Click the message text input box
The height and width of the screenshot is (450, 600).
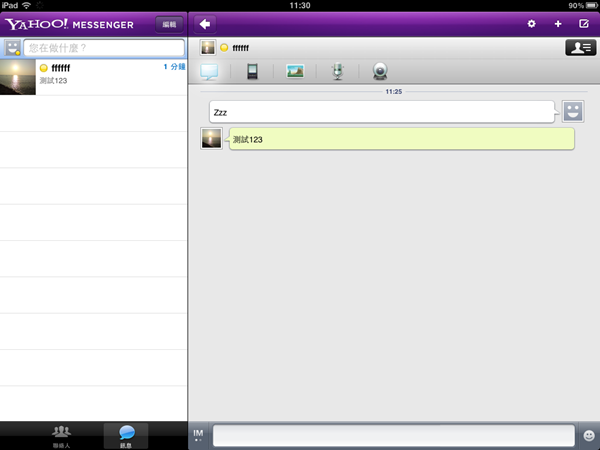tap(394, 435)
